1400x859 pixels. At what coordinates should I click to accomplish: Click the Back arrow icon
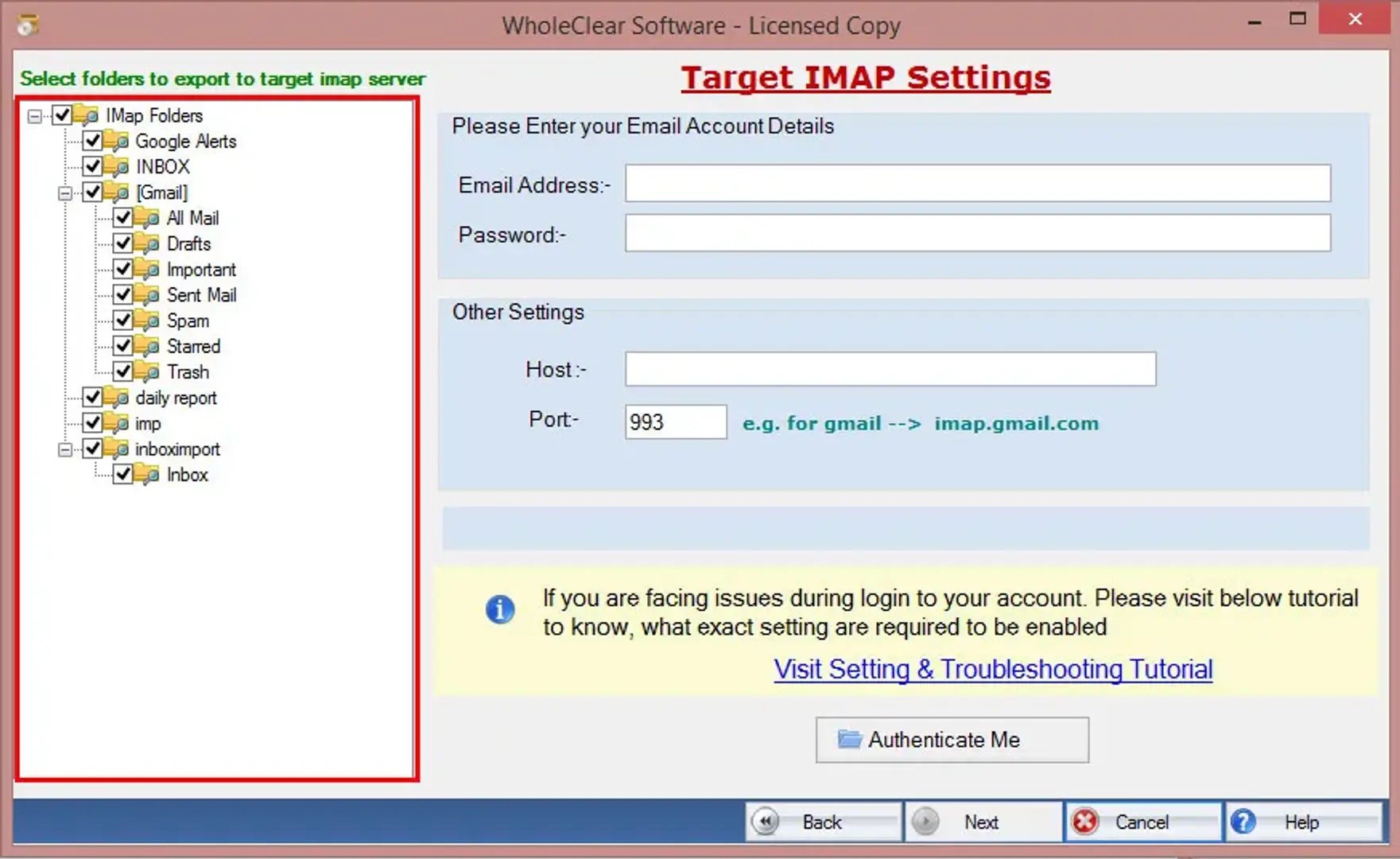point(766,822)
